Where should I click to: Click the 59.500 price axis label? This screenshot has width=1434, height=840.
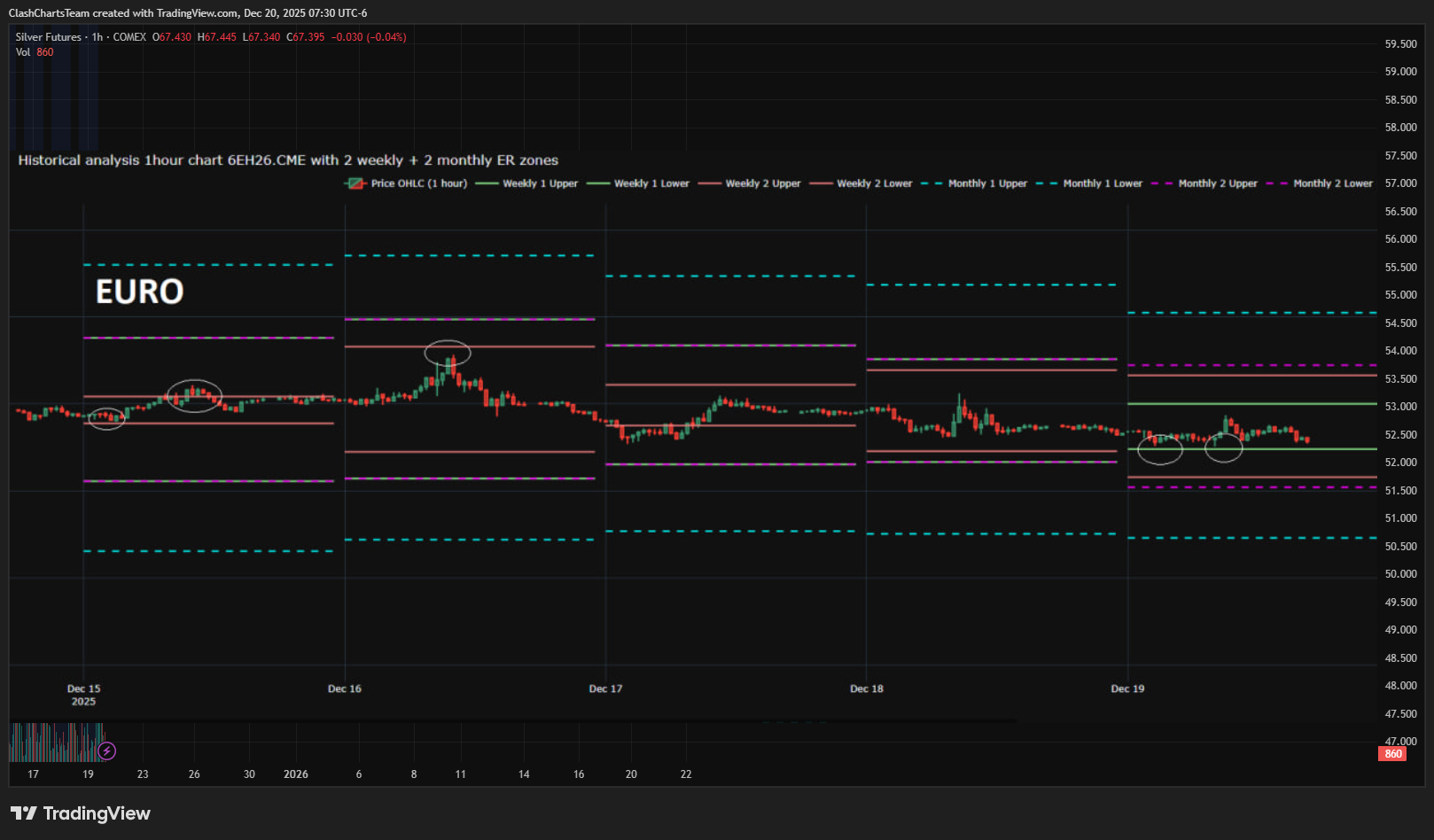tap(1401, 43)
